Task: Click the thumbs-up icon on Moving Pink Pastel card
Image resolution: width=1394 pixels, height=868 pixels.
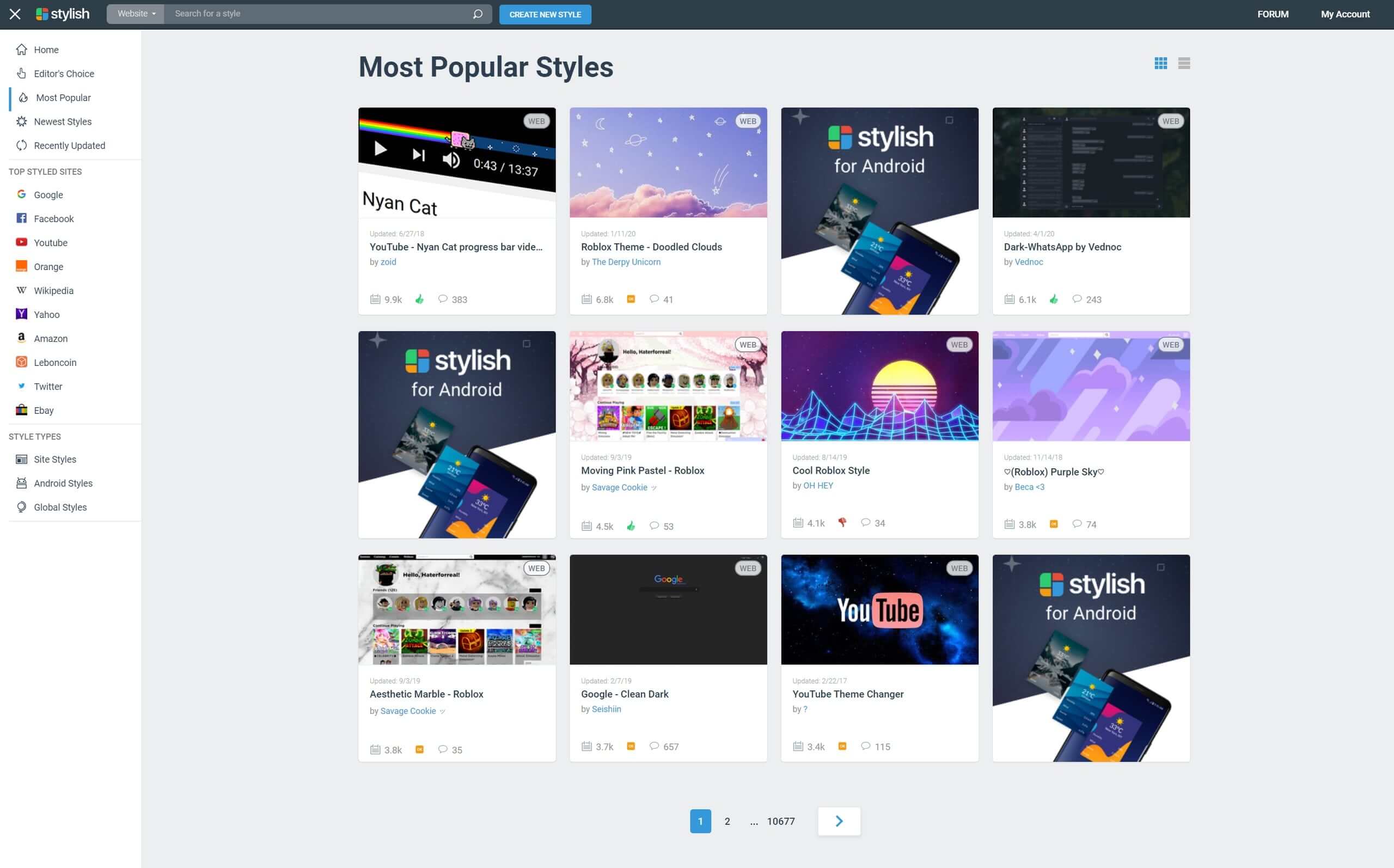Action: pos(631,526)
